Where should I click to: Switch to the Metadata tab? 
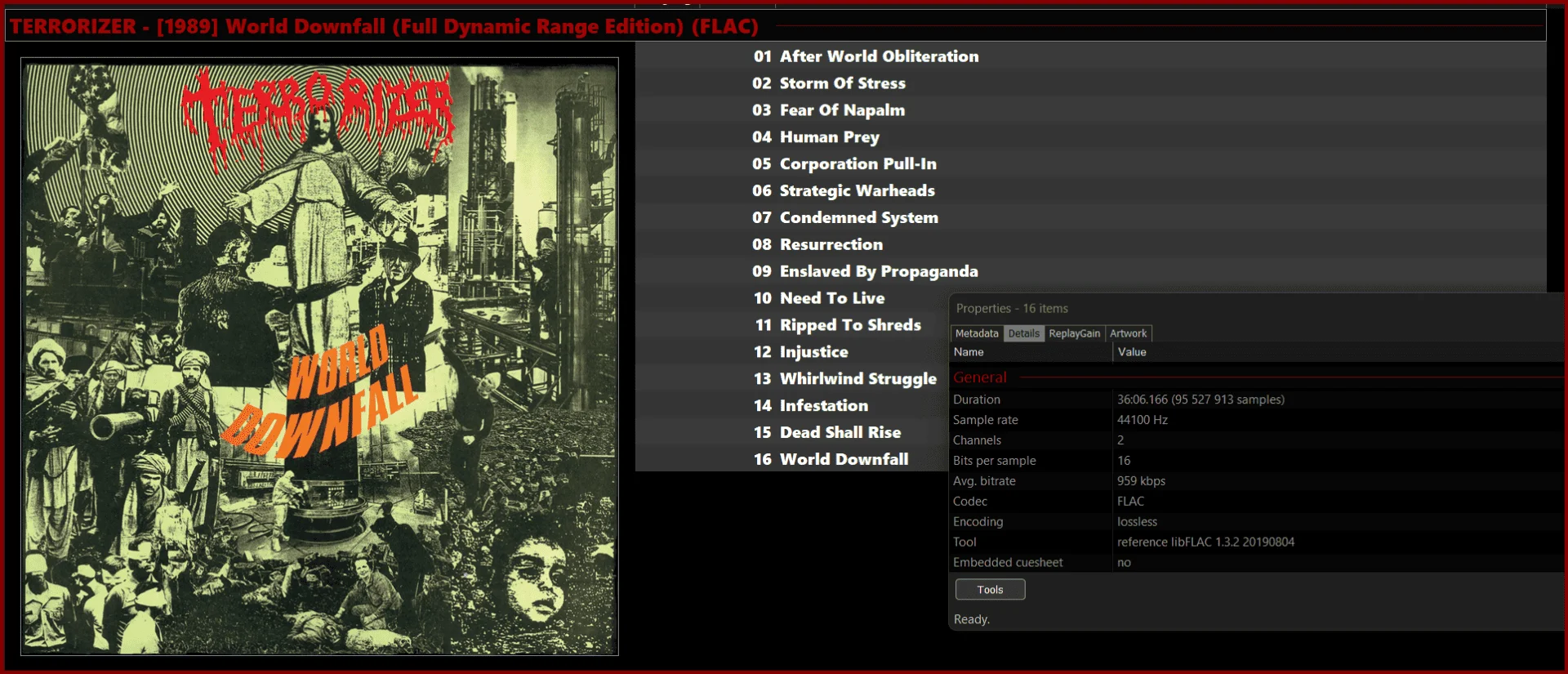[977, 333]
